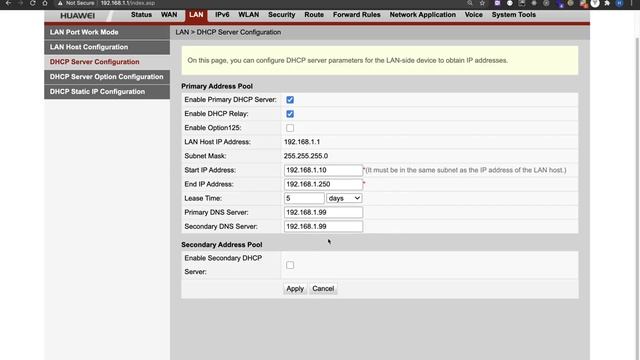Uncheck Enable DHCP Relay checkbox
The width and height of the screenshot is (640, 360).
[x=290, y=114]
